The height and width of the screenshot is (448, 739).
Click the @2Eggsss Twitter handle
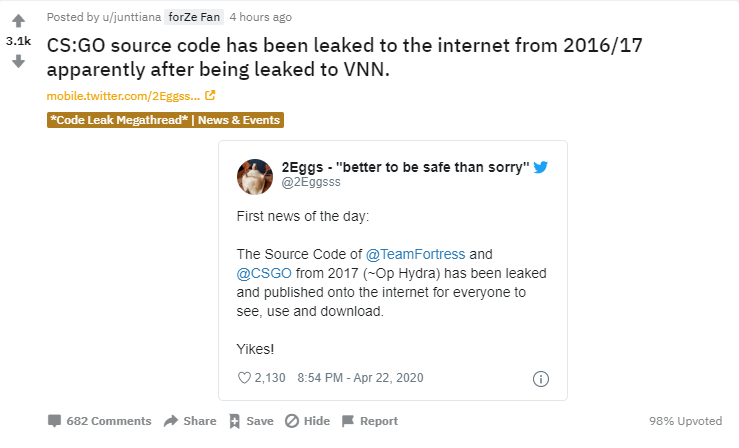tap(311, 184)
